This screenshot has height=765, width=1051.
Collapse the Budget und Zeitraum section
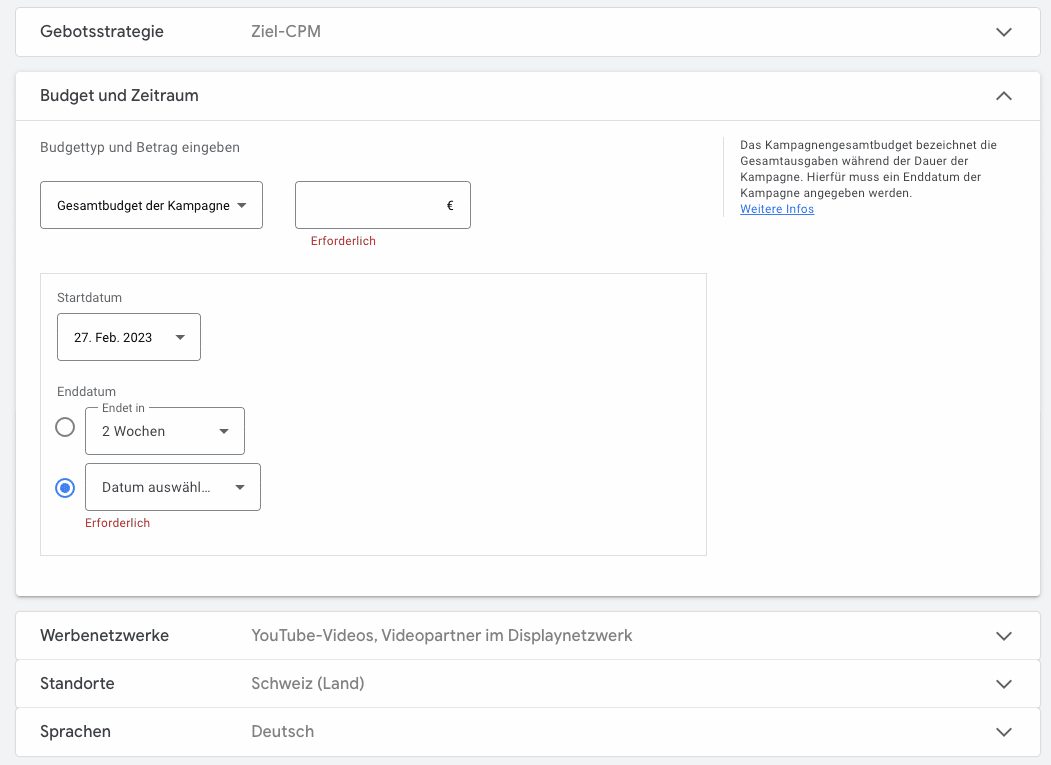pyautogui.click(x=1003, y=96)
